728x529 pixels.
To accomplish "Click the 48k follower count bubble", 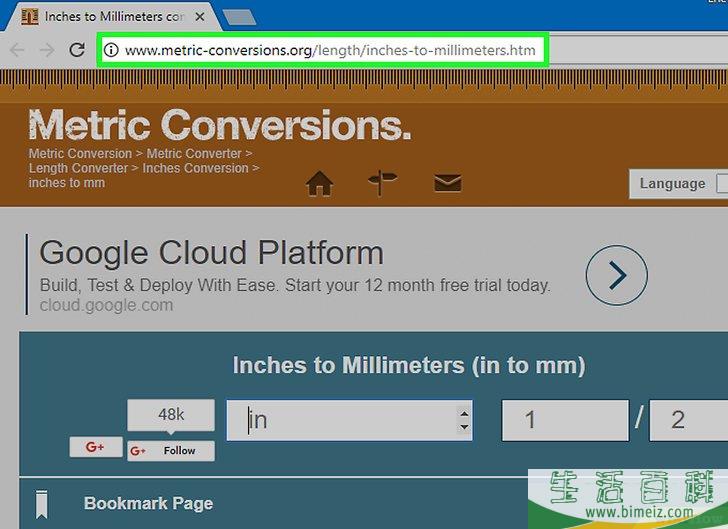I will click(x=171, y=415).
